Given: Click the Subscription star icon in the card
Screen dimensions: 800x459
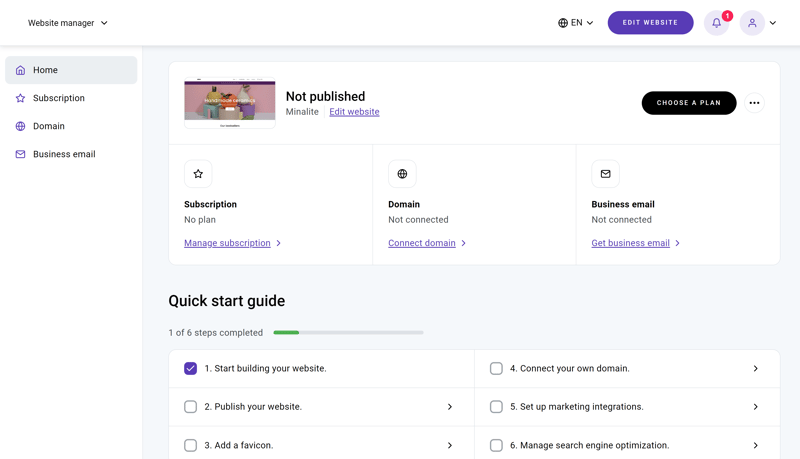Looking at the screenshot, I should (x=198, y=174).
